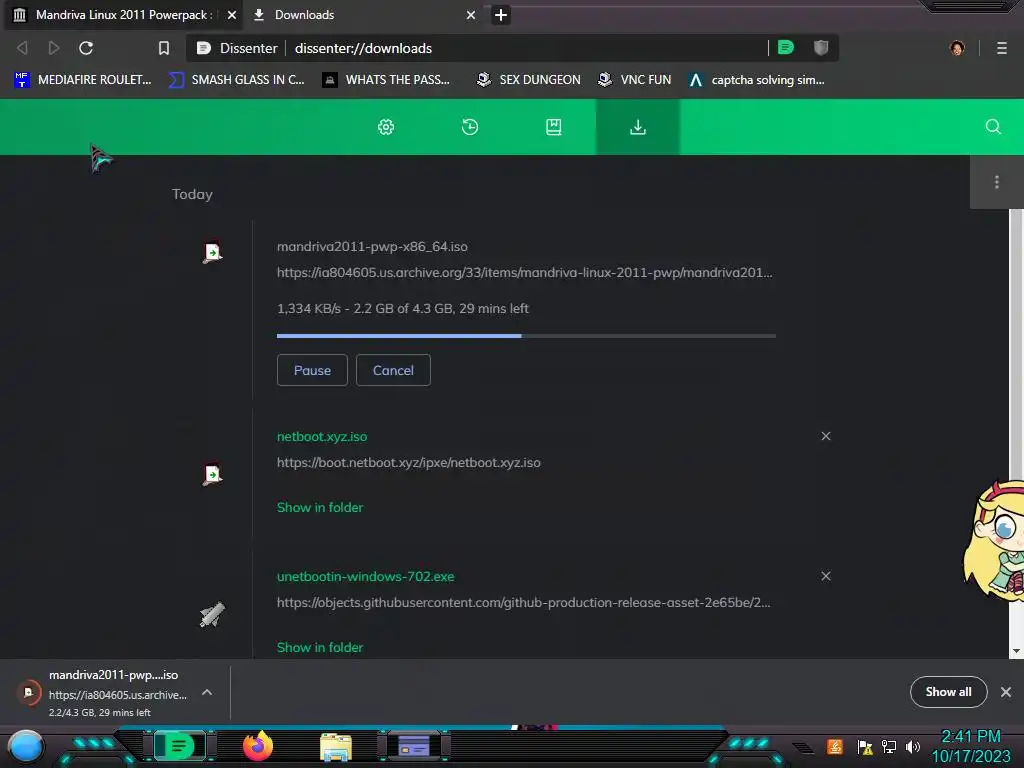1024x768 pixels.
Task: Show netboot.xyz.iso in folder
Action: [319, 507]
